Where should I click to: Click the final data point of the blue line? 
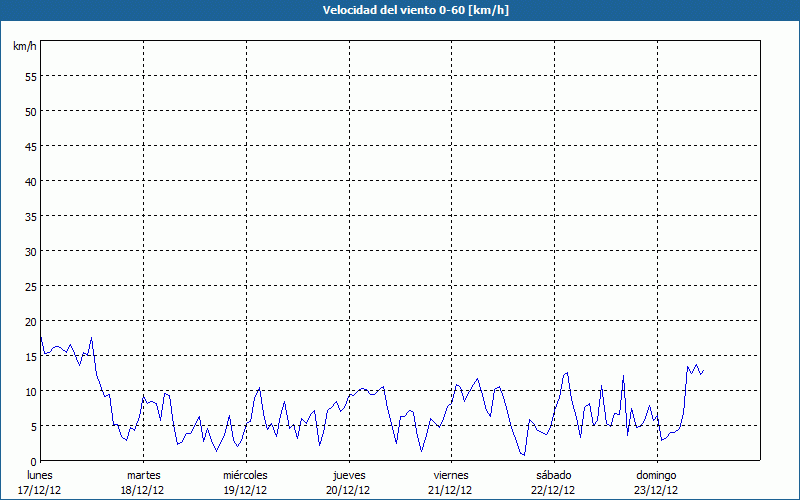tap(703, 371)
